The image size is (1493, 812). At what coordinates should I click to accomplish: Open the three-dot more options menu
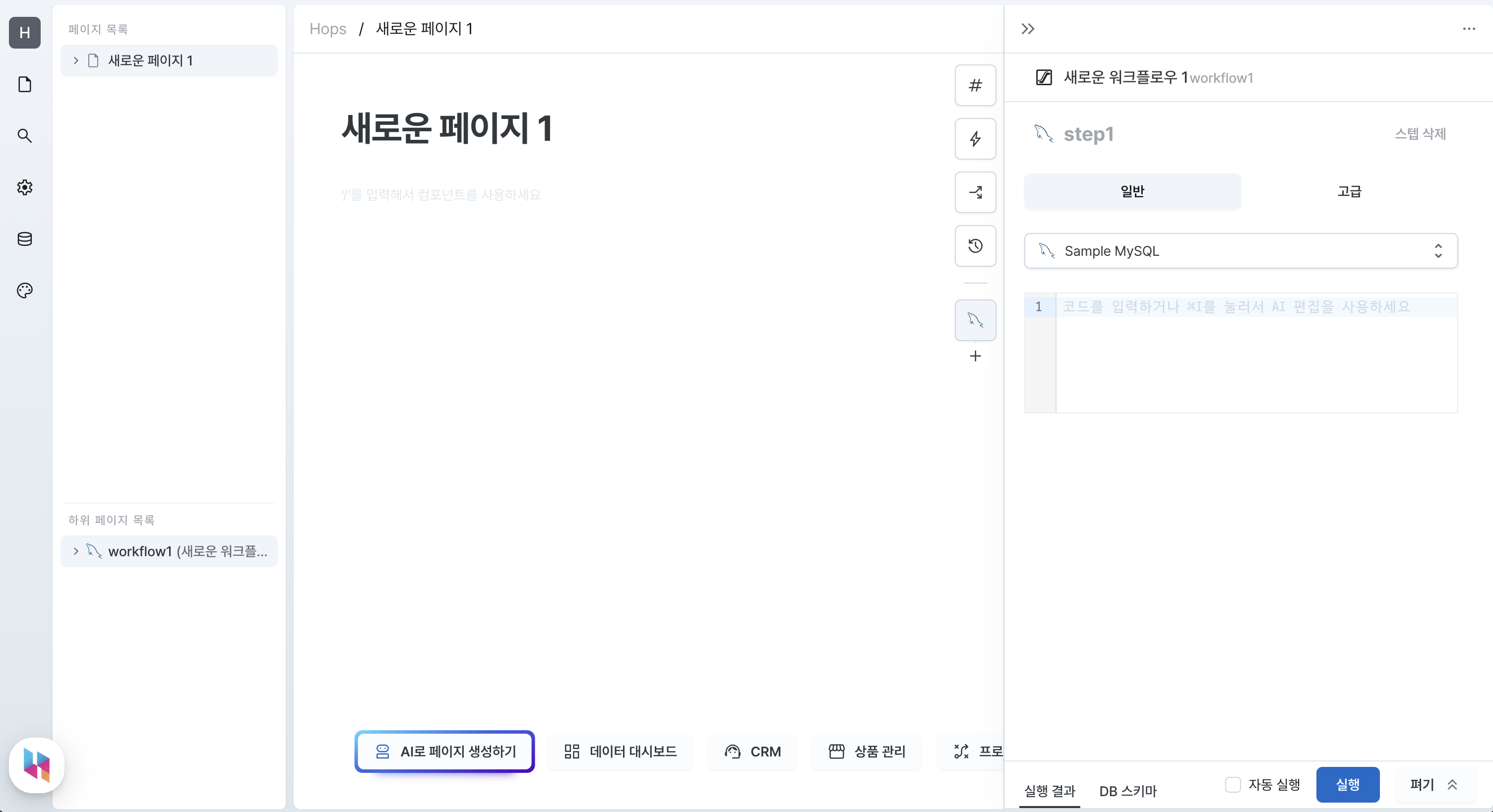pyautogui.click(x=1469, y=29)
